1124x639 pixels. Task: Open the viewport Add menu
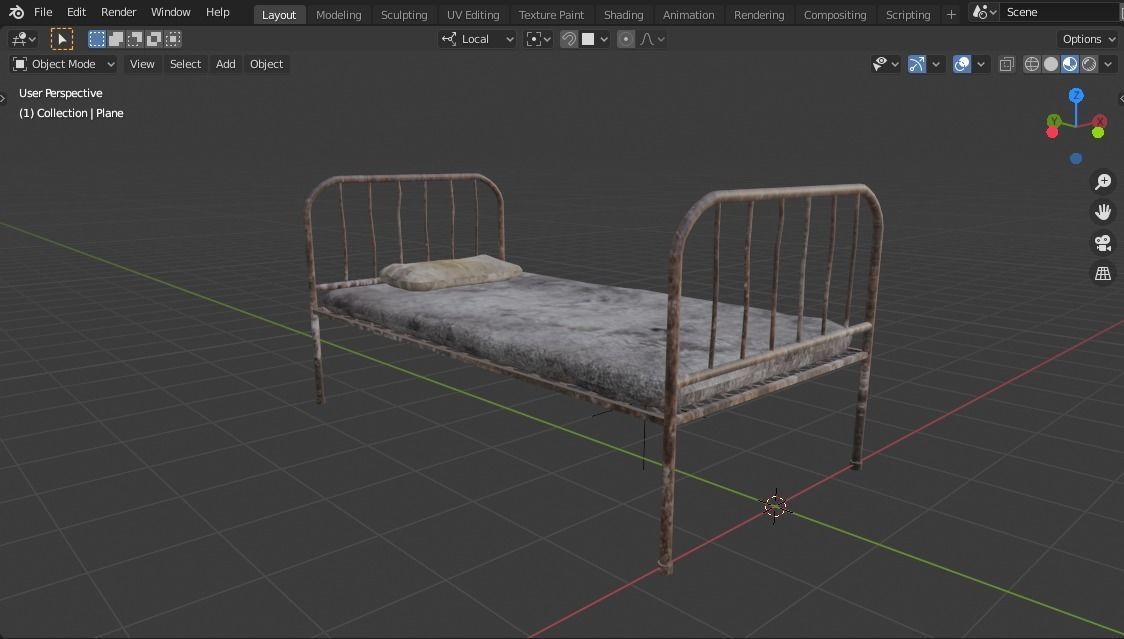click(225, 64)
